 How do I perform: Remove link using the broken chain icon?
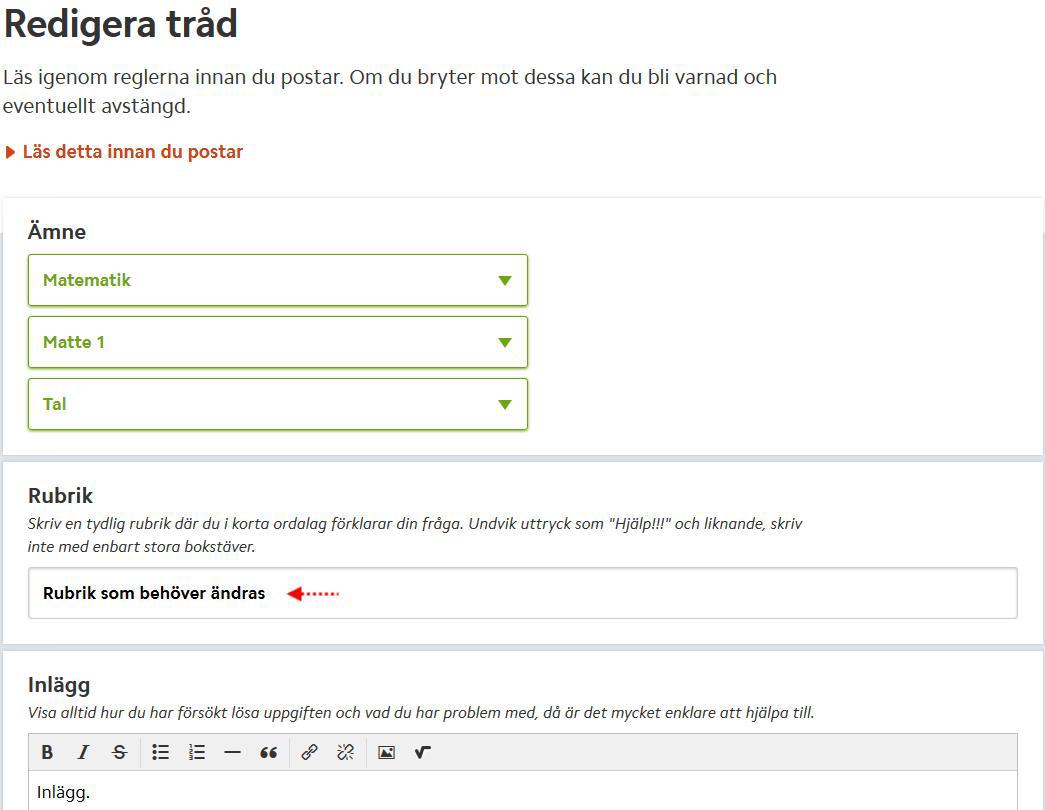(x=346, y=752)
